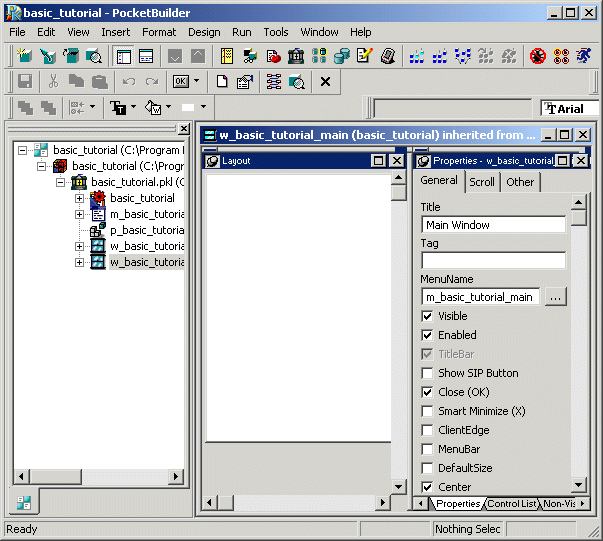
Task: Click the Properties pane scroll down arrow
Action: 578,484
